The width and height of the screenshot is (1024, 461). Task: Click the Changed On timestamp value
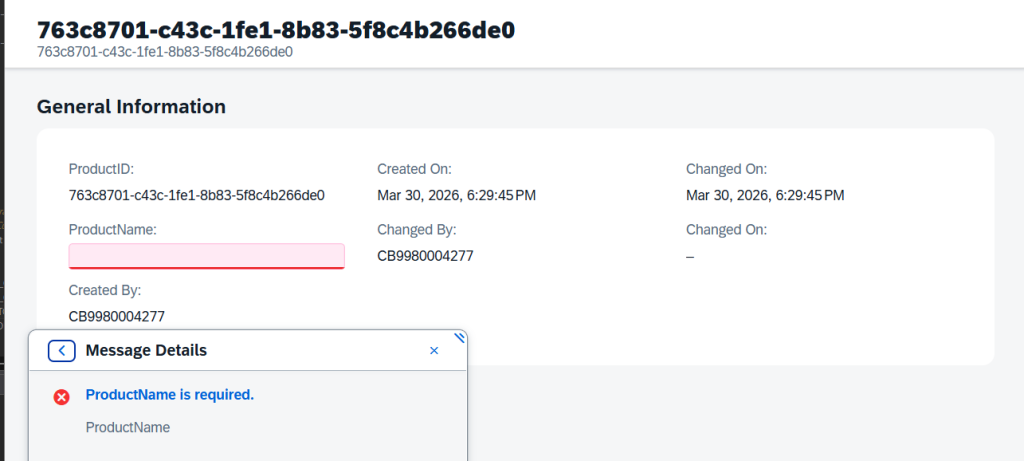(x=765, y=195)
